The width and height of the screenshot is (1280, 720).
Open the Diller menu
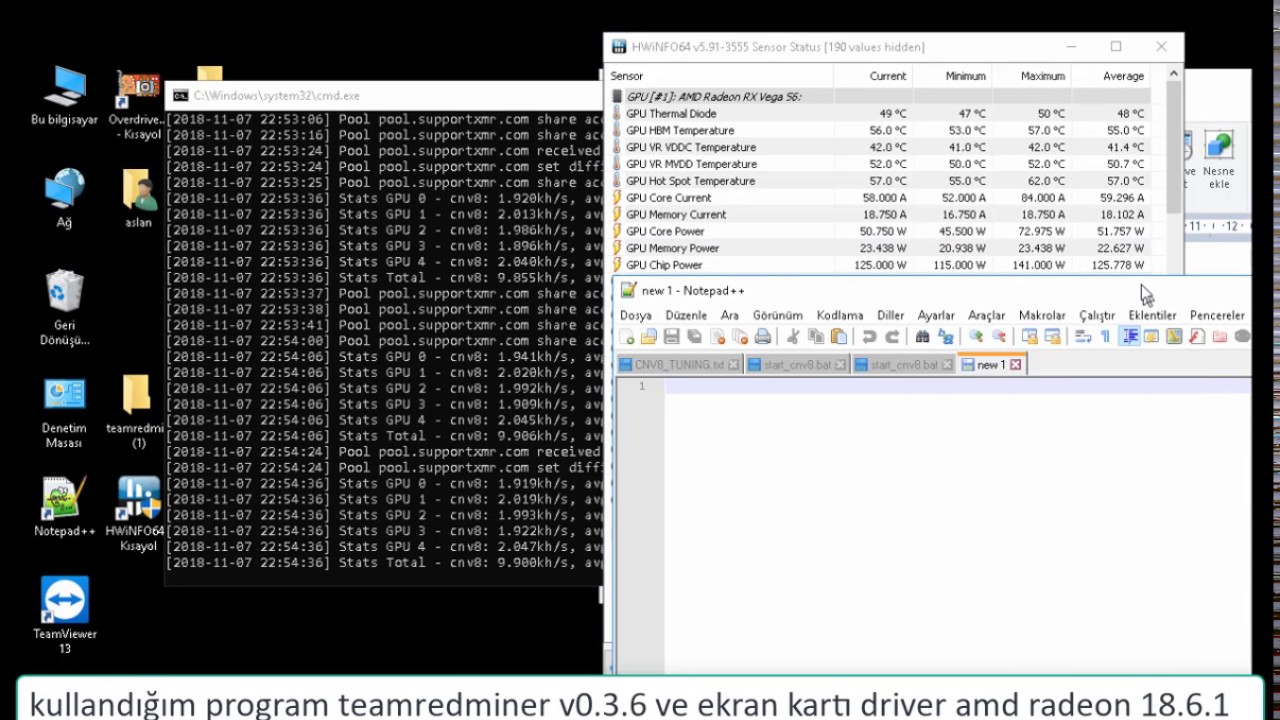[x=890, y=315]
